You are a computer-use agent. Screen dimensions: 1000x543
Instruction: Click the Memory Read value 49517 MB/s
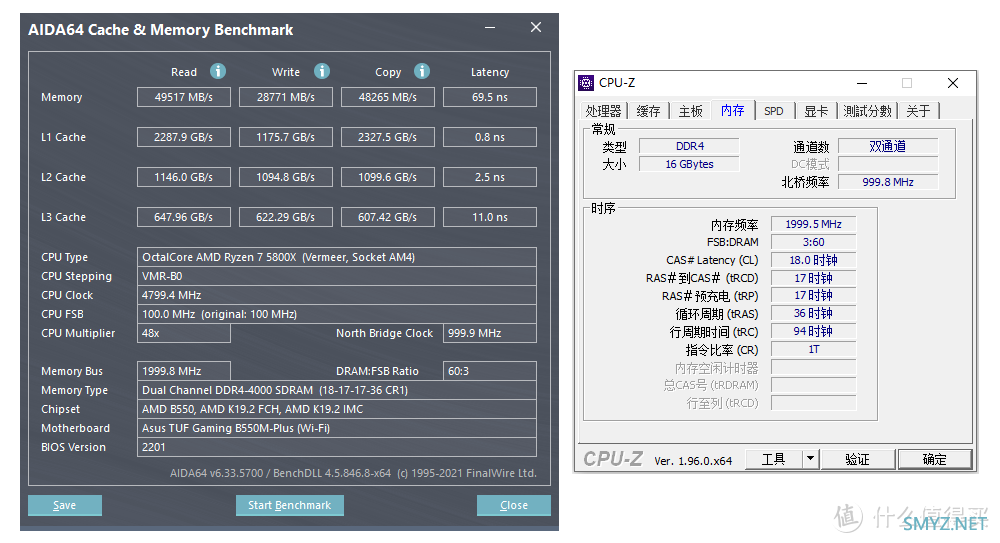point(184,97)
